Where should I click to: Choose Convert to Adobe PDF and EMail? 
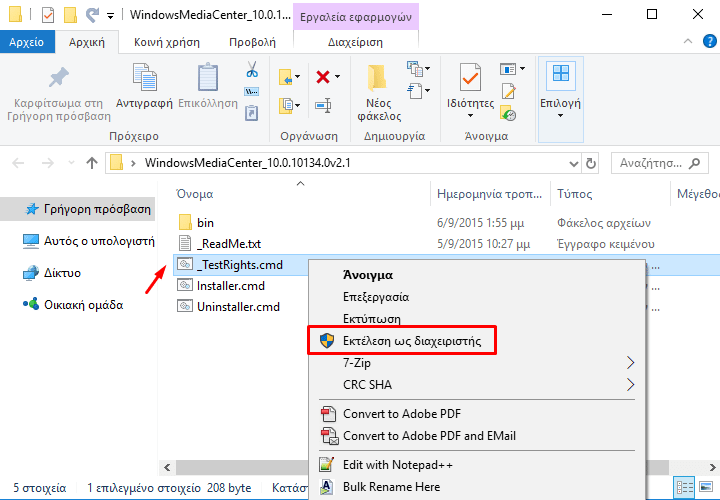(x=429, y=436)
